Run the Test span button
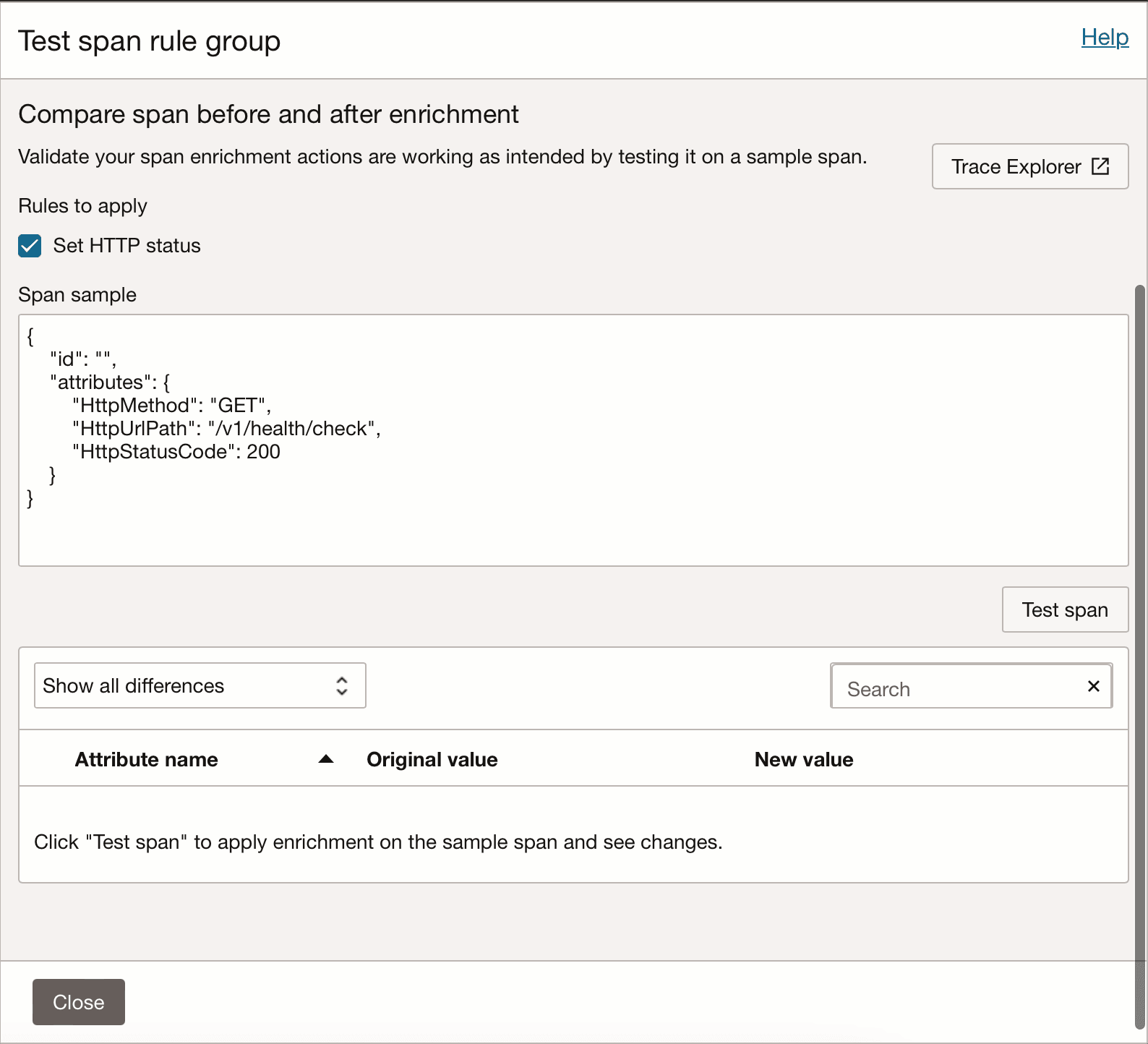The width and height of the screenshot is (1148, 1044). [1064, 609]
